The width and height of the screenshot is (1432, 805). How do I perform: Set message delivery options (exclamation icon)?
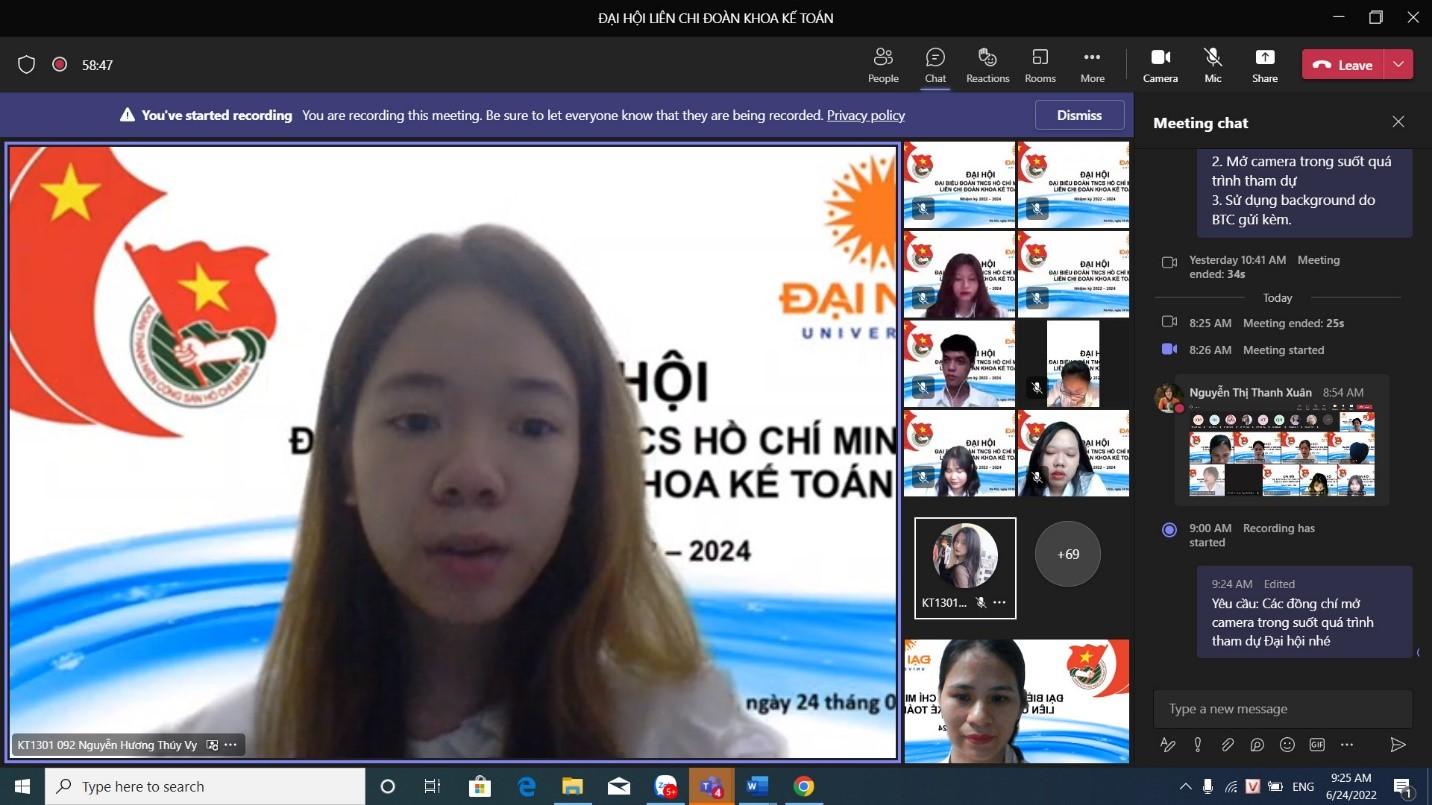[1197, 745]
